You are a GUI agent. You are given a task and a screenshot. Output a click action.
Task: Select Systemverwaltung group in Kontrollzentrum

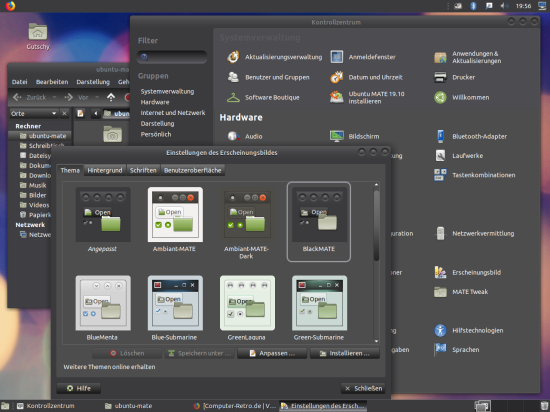167,92
